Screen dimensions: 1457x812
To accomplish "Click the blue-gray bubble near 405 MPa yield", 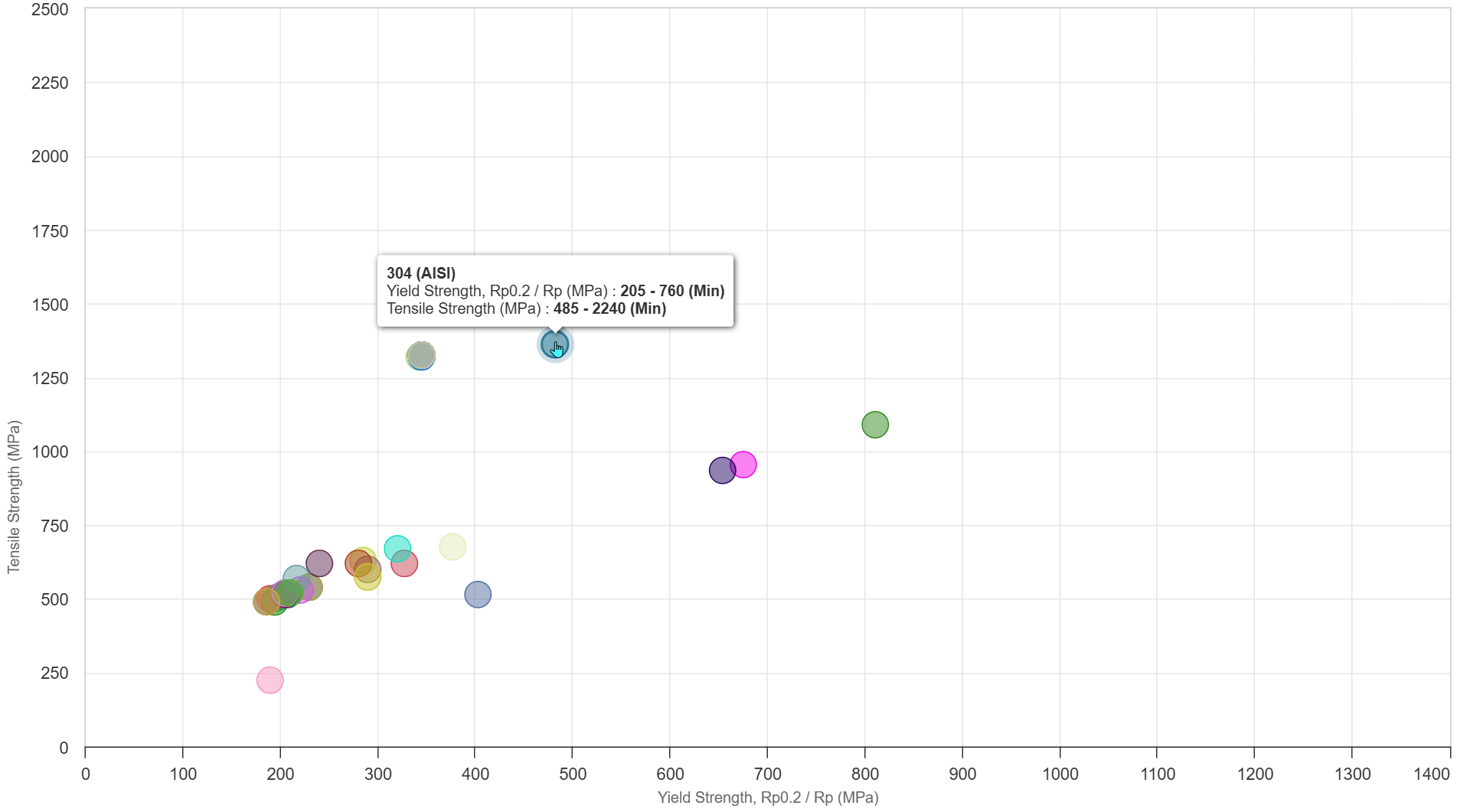I will coord(478,593).
